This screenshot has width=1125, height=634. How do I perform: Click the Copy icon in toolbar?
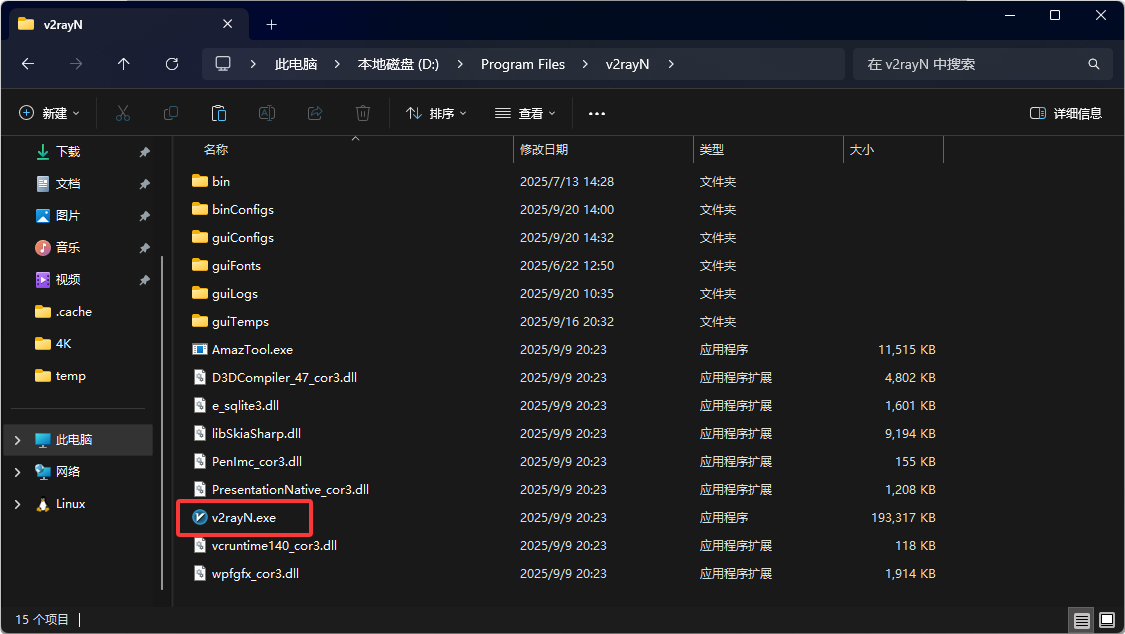coord(171,114)
